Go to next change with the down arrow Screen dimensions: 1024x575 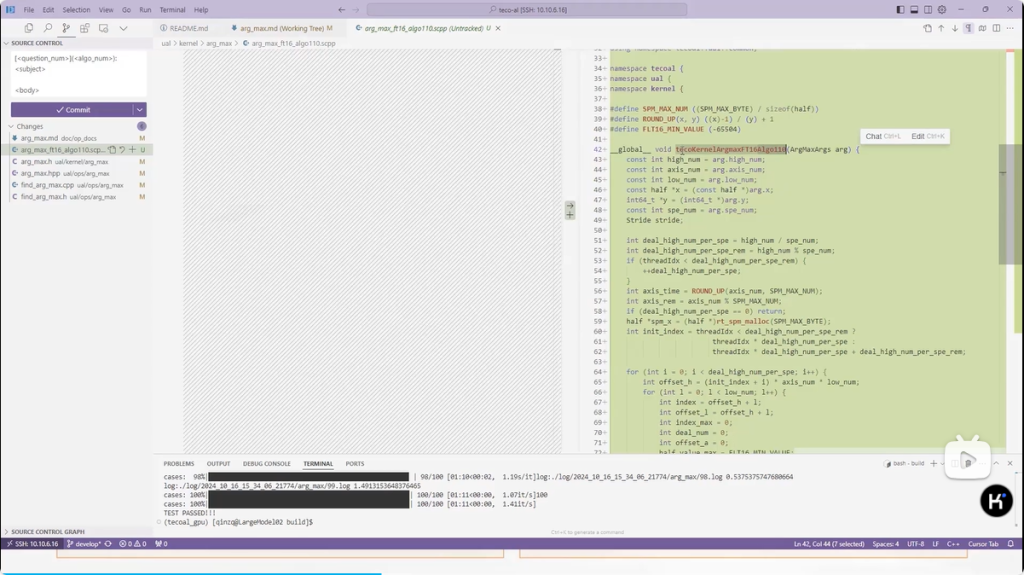pyautogui.click(x=954, y=29)
